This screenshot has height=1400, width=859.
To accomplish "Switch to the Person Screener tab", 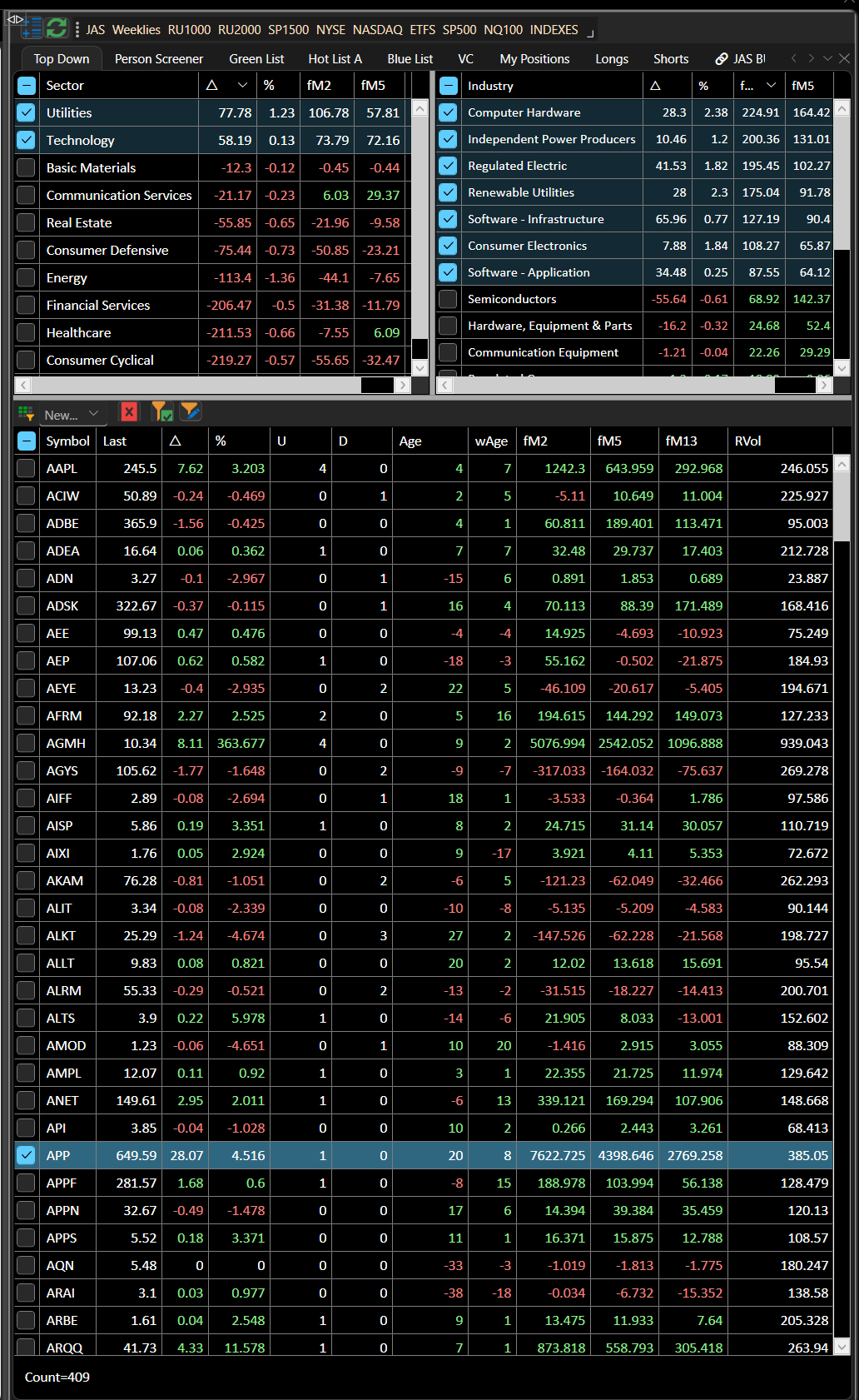I will pos(158,59).
